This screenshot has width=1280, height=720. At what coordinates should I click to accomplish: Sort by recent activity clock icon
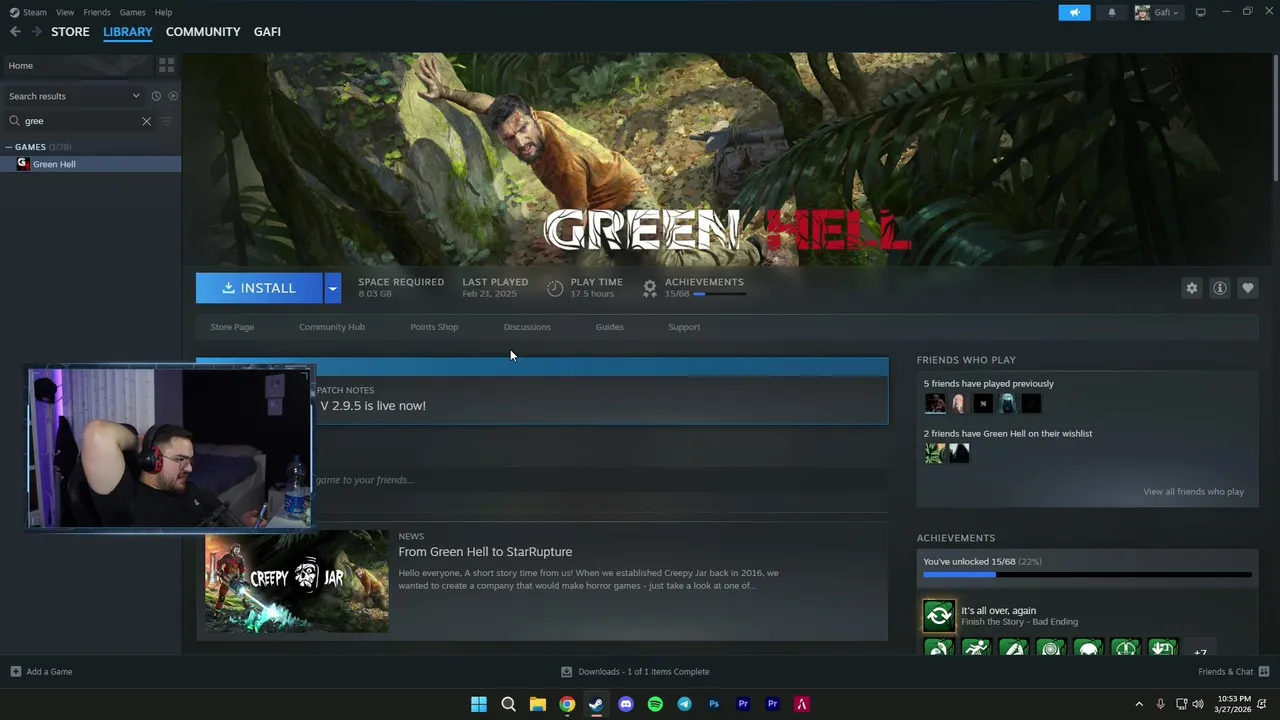click(156, 96)
